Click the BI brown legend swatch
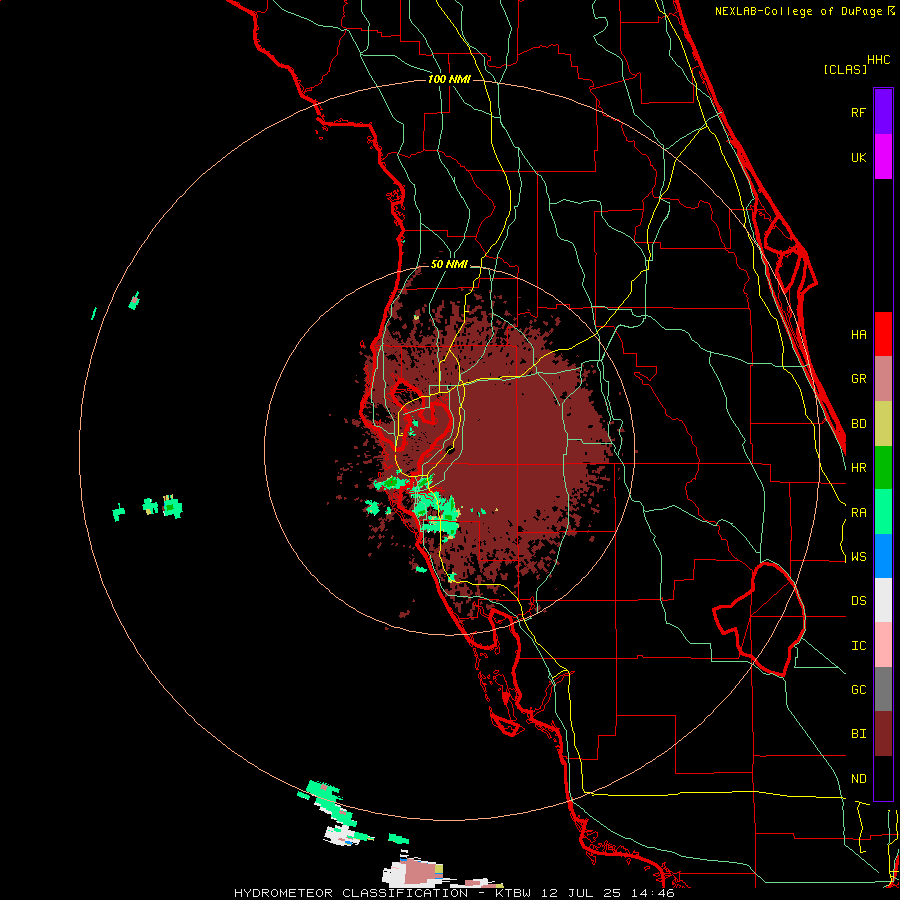900x900 pixels. coord(883,734)
